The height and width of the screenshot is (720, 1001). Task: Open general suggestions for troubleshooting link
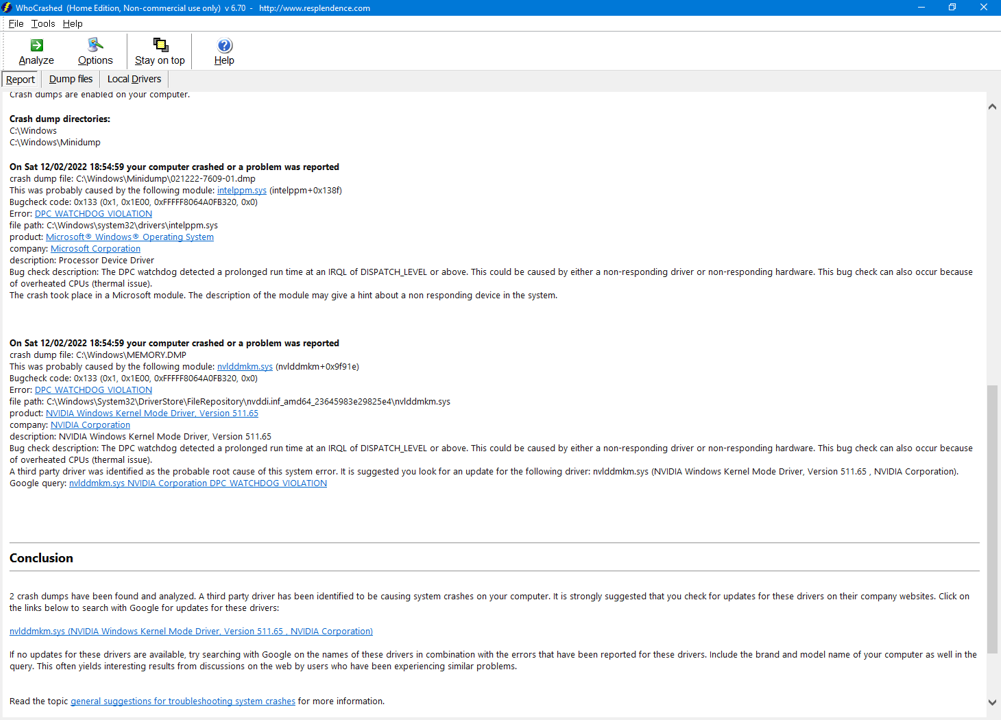pyautogui.click(x=183, y=701)
